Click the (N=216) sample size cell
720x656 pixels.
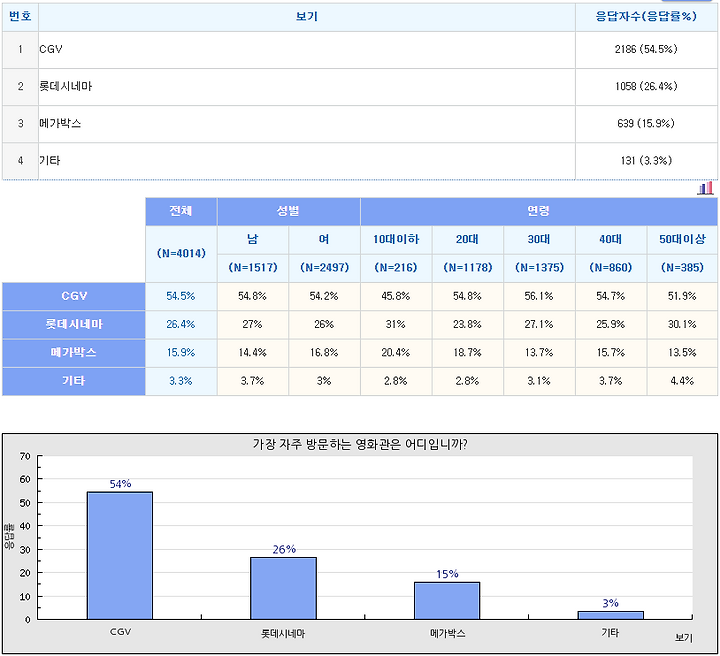click(x=396, y=268)
